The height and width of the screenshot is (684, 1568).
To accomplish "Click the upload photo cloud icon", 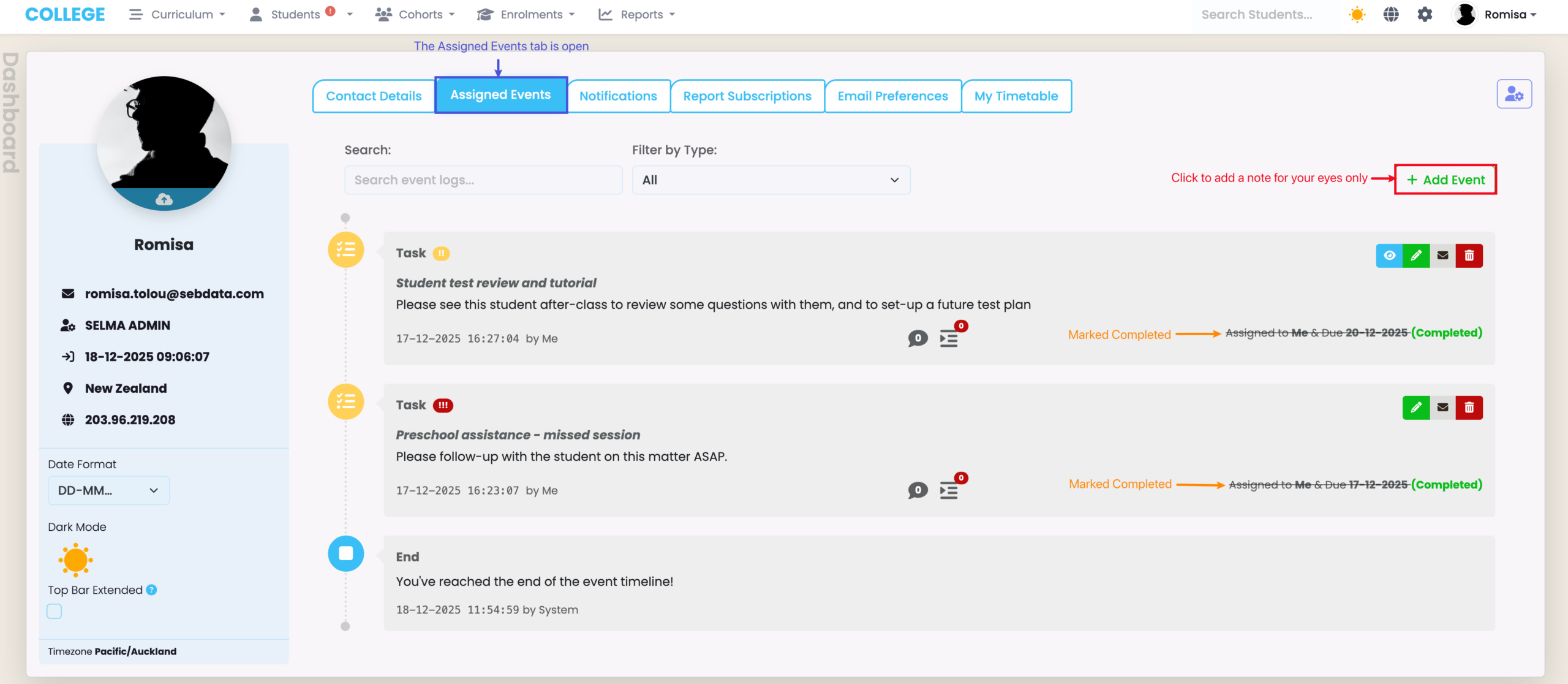I will point(164,199).
